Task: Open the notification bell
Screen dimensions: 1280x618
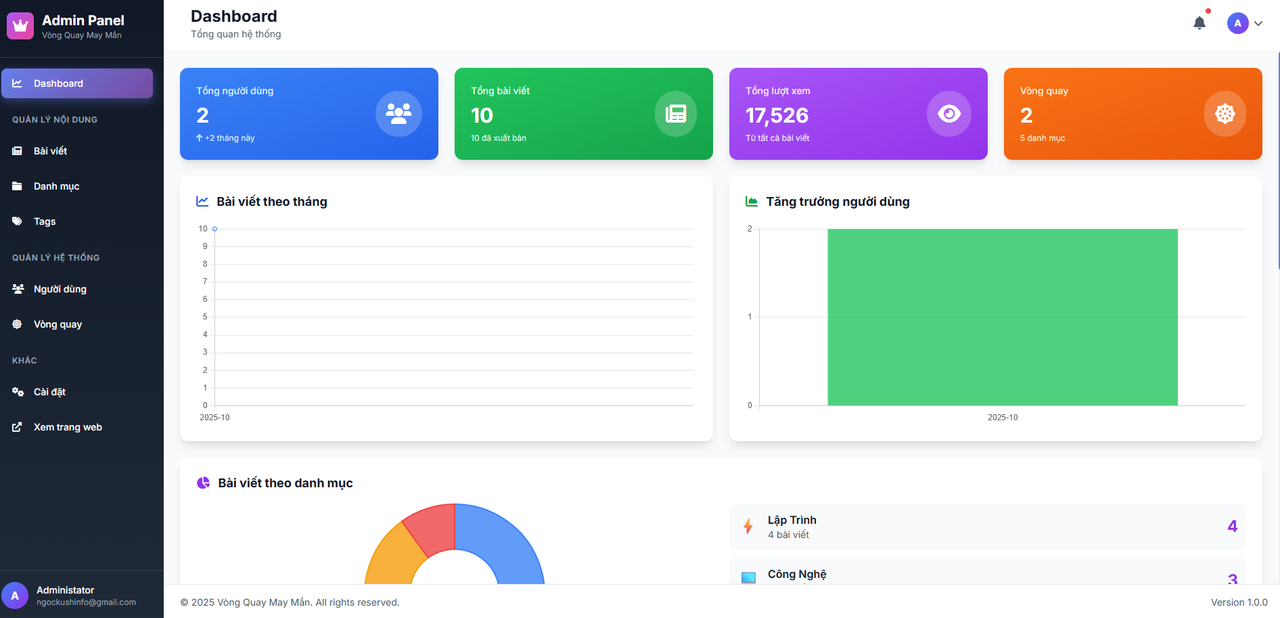Action: 1199,23
